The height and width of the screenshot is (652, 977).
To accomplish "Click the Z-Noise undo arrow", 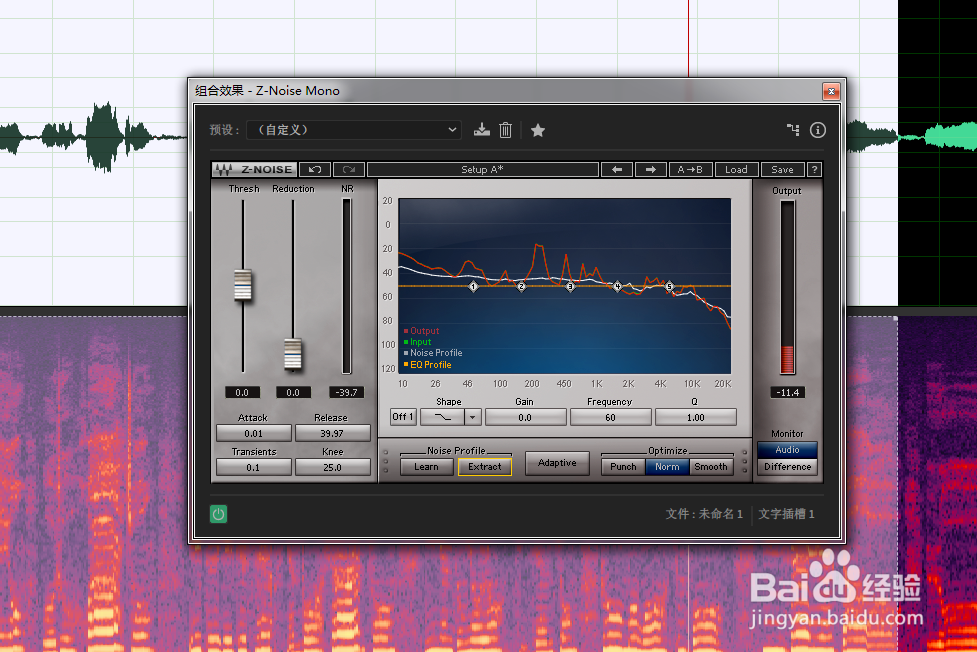I will [315, 170].
